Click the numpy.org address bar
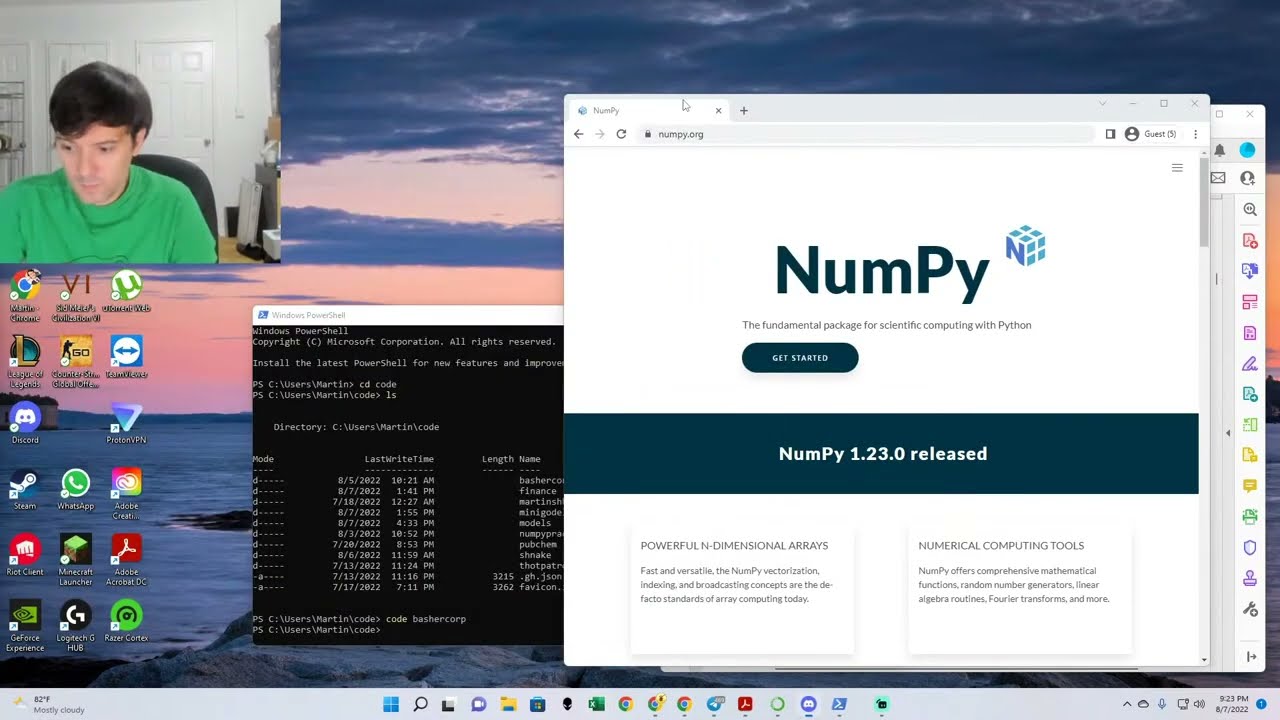Image resolution: width=1280 pixels, height=720 pixels. coord(865,134)
